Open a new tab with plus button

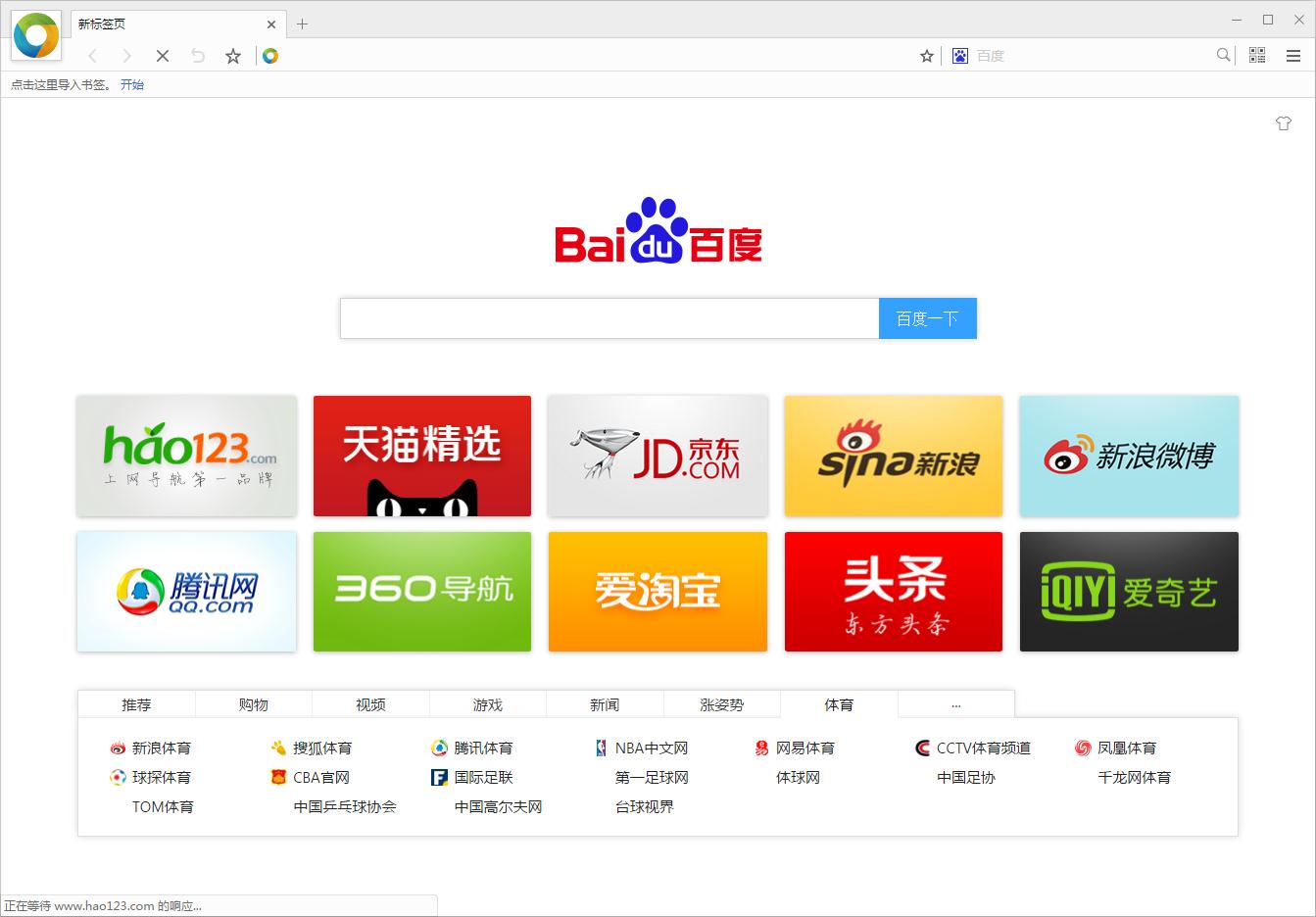click(302, 24)
